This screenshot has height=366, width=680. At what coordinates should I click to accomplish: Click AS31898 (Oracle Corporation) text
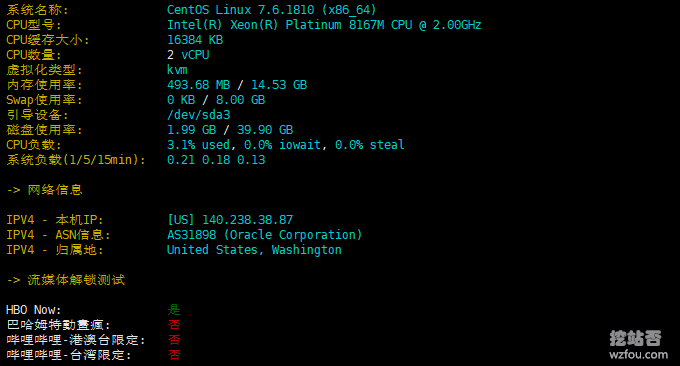coord(265,235)
